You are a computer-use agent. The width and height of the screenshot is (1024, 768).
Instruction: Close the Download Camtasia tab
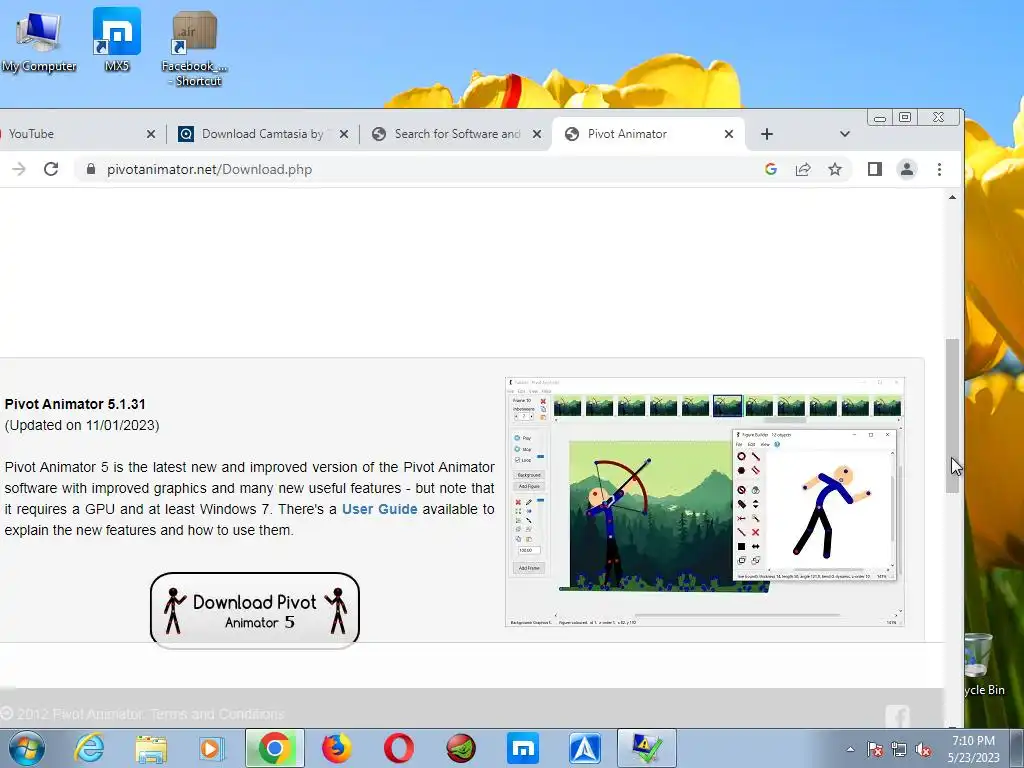tap(344, 134)
